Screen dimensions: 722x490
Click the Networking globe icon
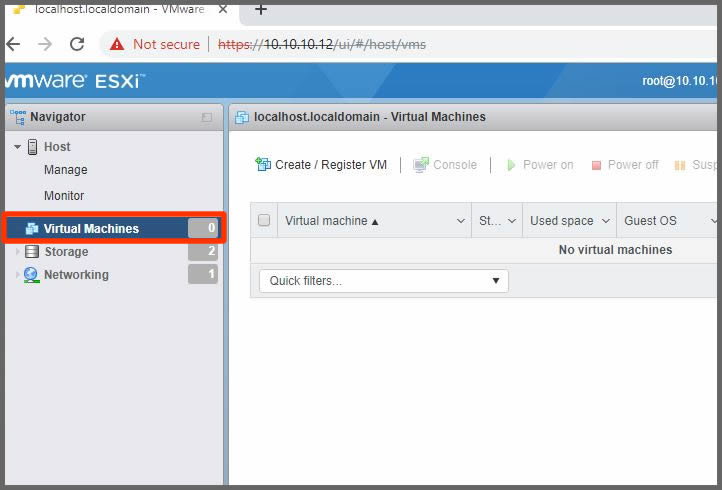(x=31, y=275)
